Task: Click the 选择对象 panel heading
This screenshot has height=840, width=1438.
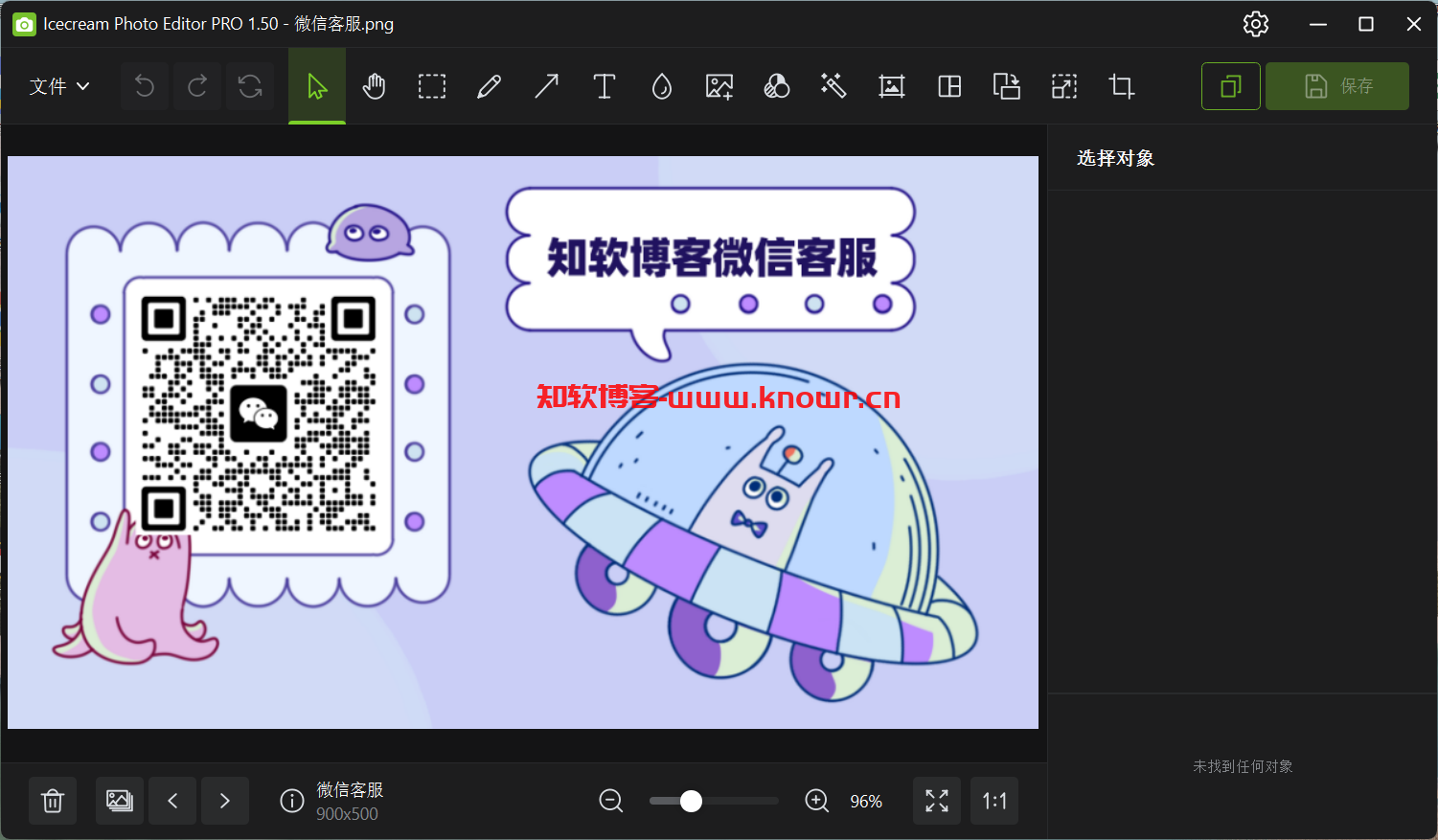Action: click(x=1115, y=158)
